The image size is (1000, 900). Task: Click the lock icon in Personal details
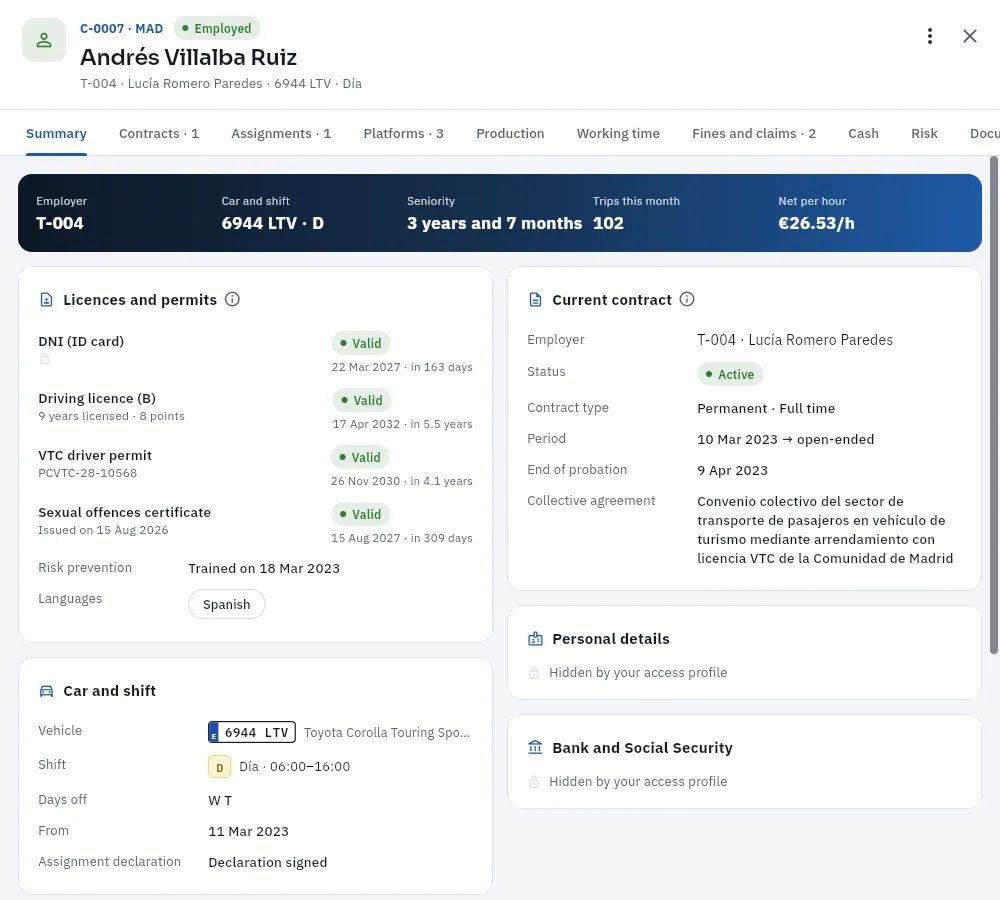click(x=534, y=673)
